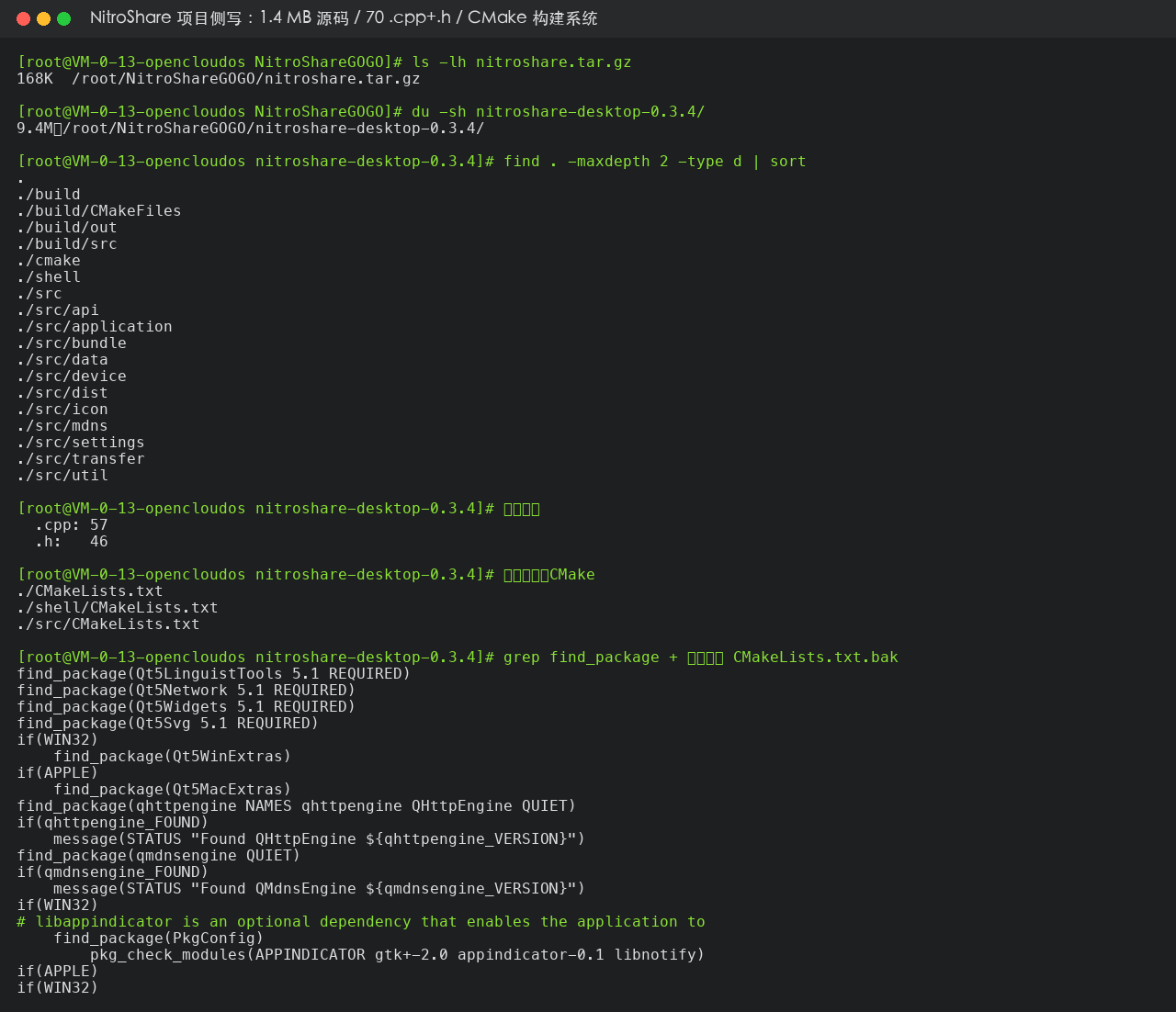Click the green maximize window button

coord(63,18)
